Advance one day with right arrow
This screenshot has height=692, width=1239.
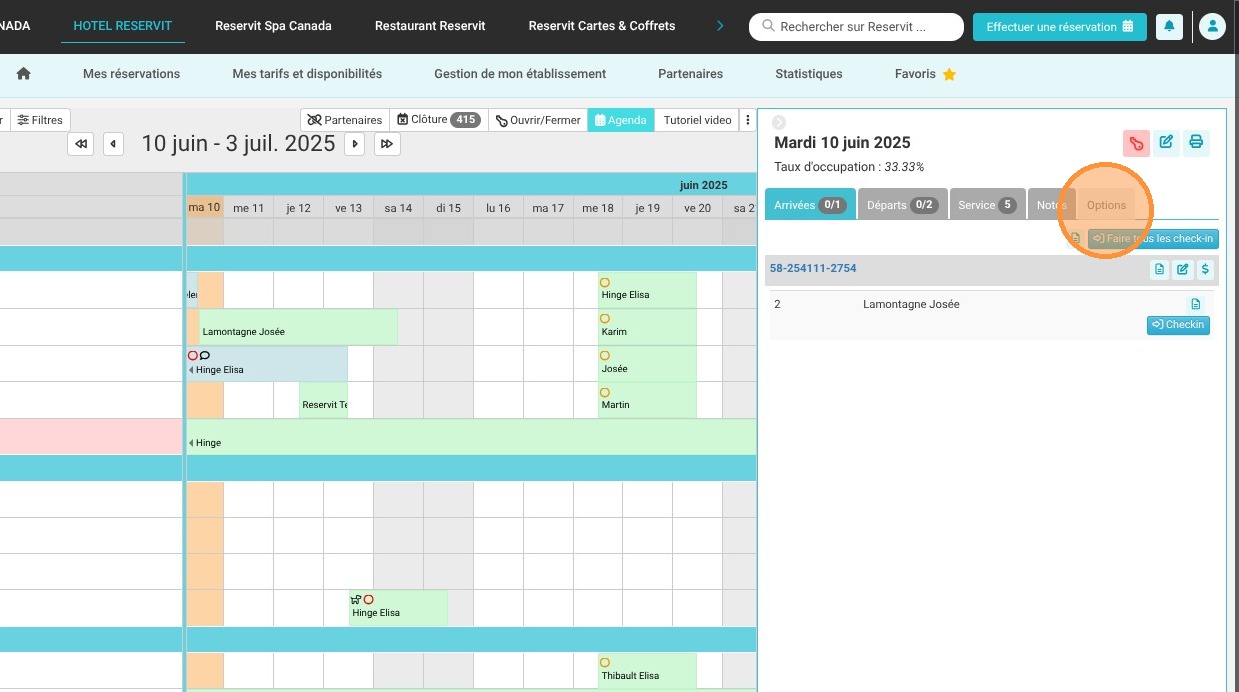354,144
